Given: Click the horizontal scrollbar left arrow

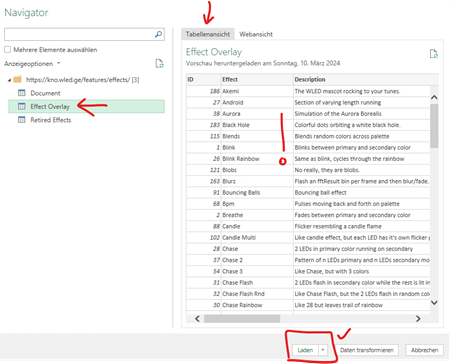Looking at the screenshot, I should (197, 319).
